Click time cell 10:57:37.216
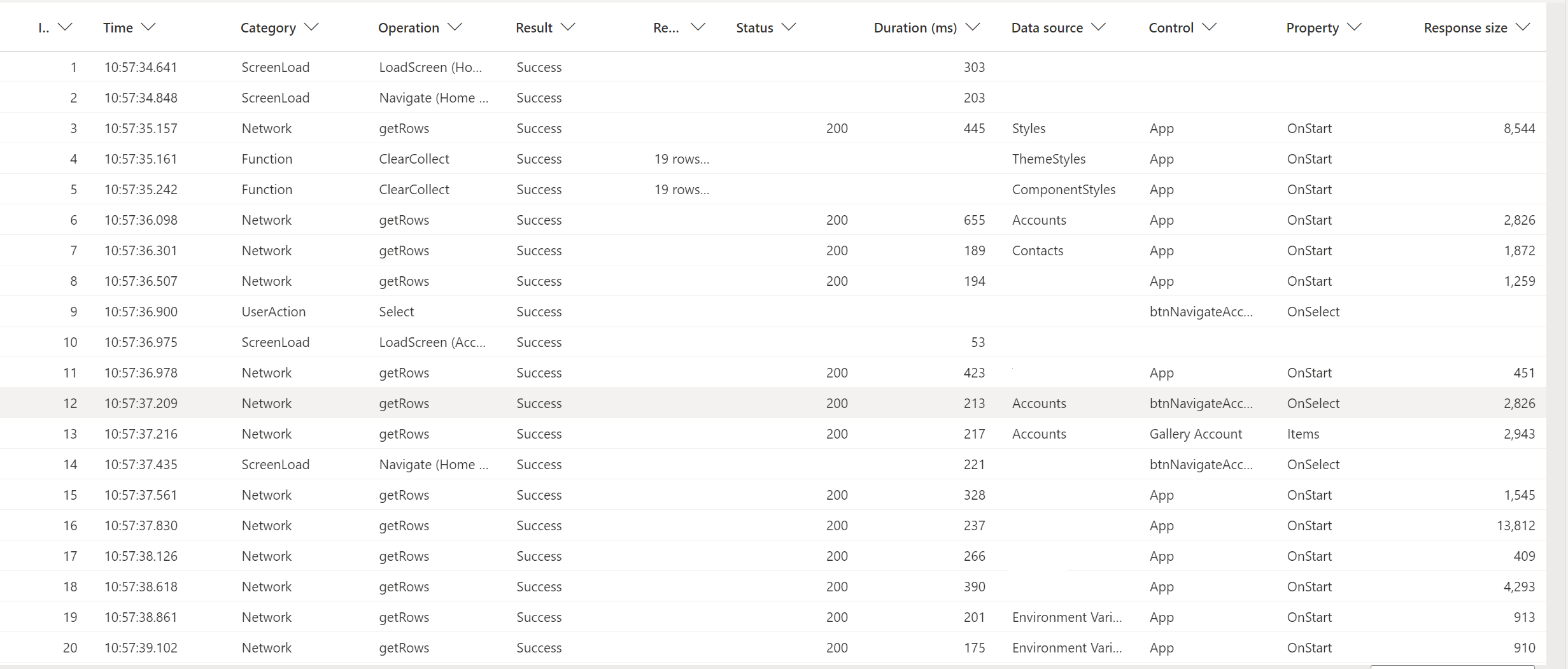This screenshot has height=669, width=1568. pos(141,434)
